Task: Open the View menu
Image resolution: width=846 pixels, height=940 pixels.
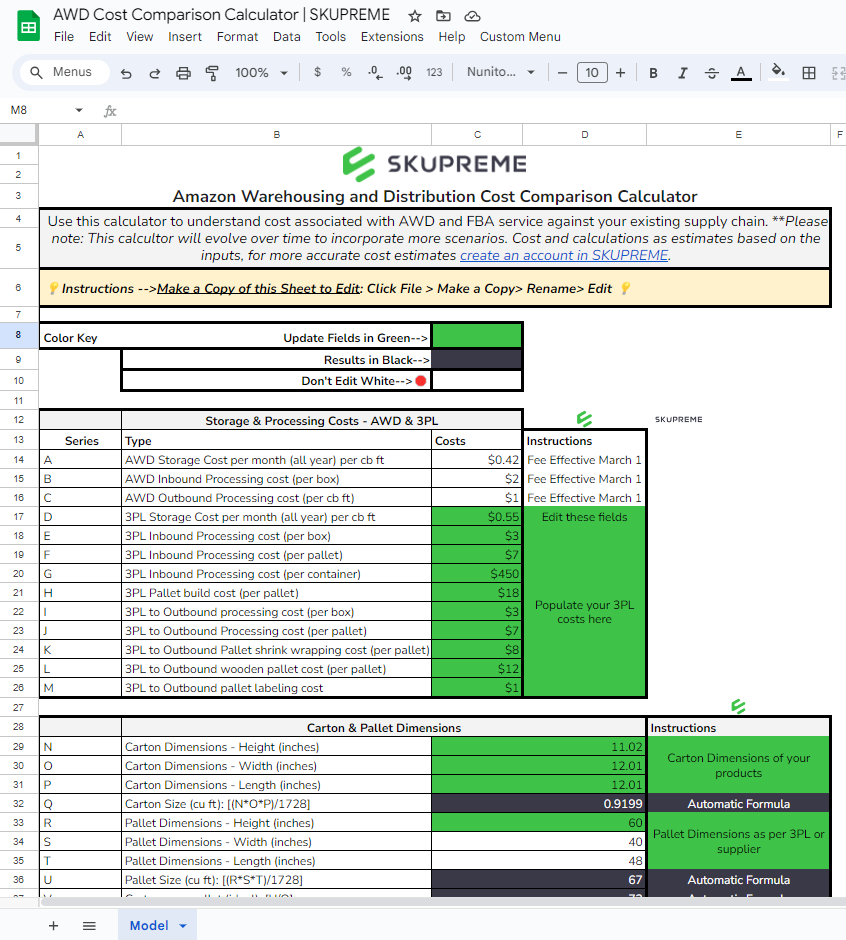Action: point(139,37)
